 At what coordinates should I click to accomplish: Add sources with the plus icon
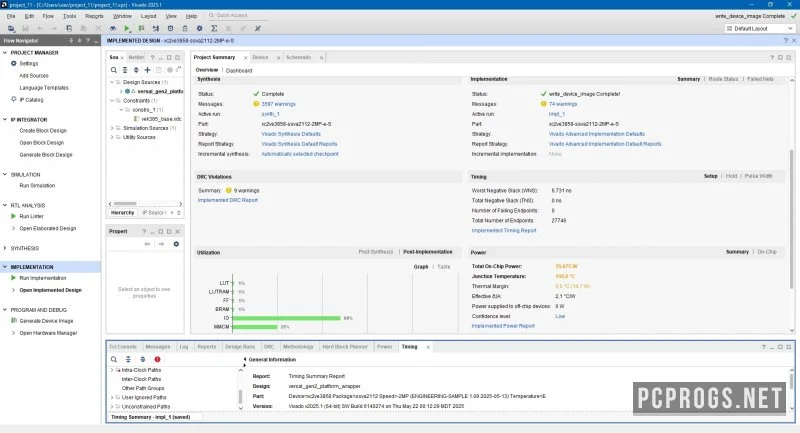[x=147, y=70]
